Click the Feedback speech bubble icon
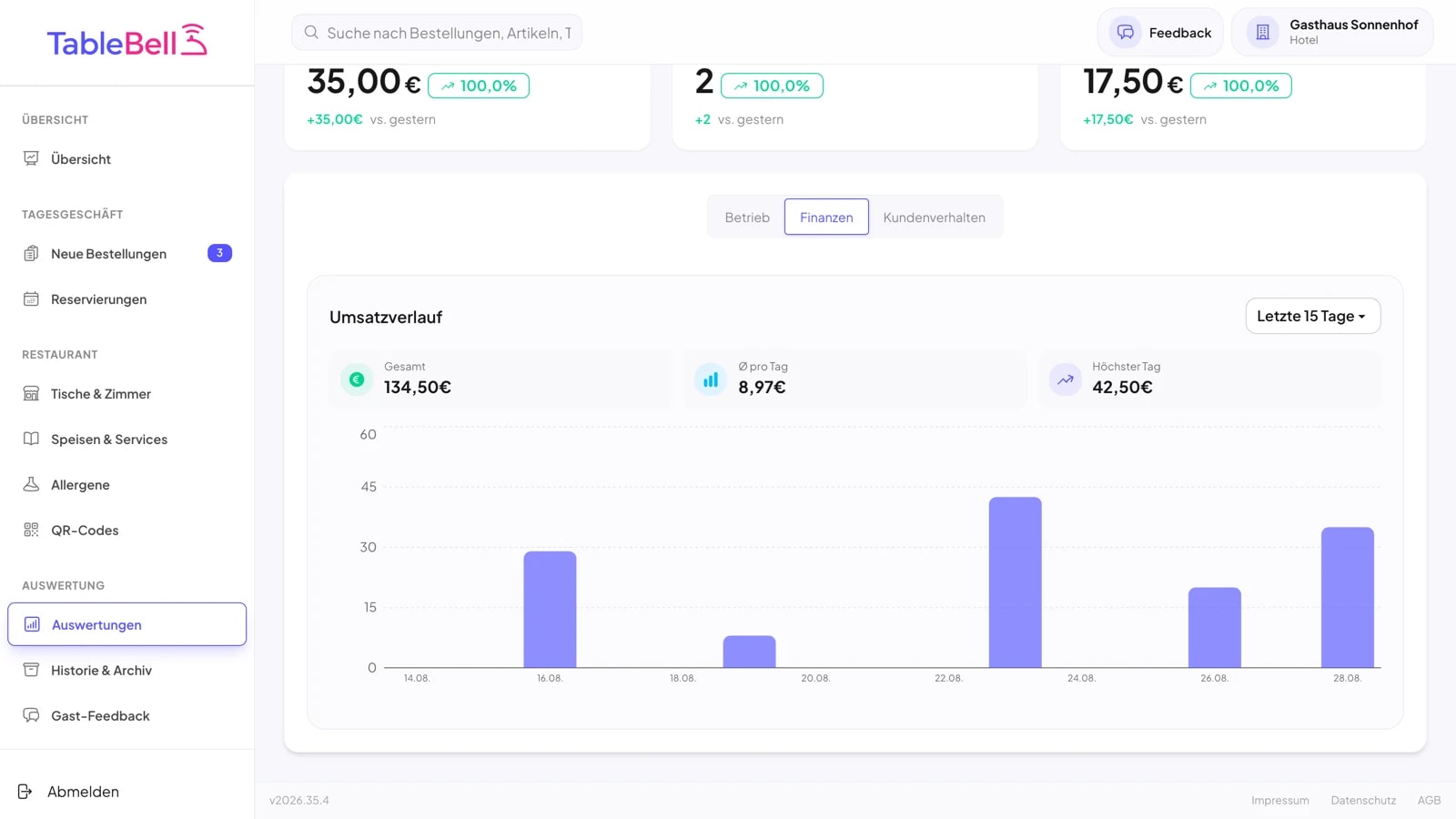The image size is (1456, 819). (x=1126, y=33)
